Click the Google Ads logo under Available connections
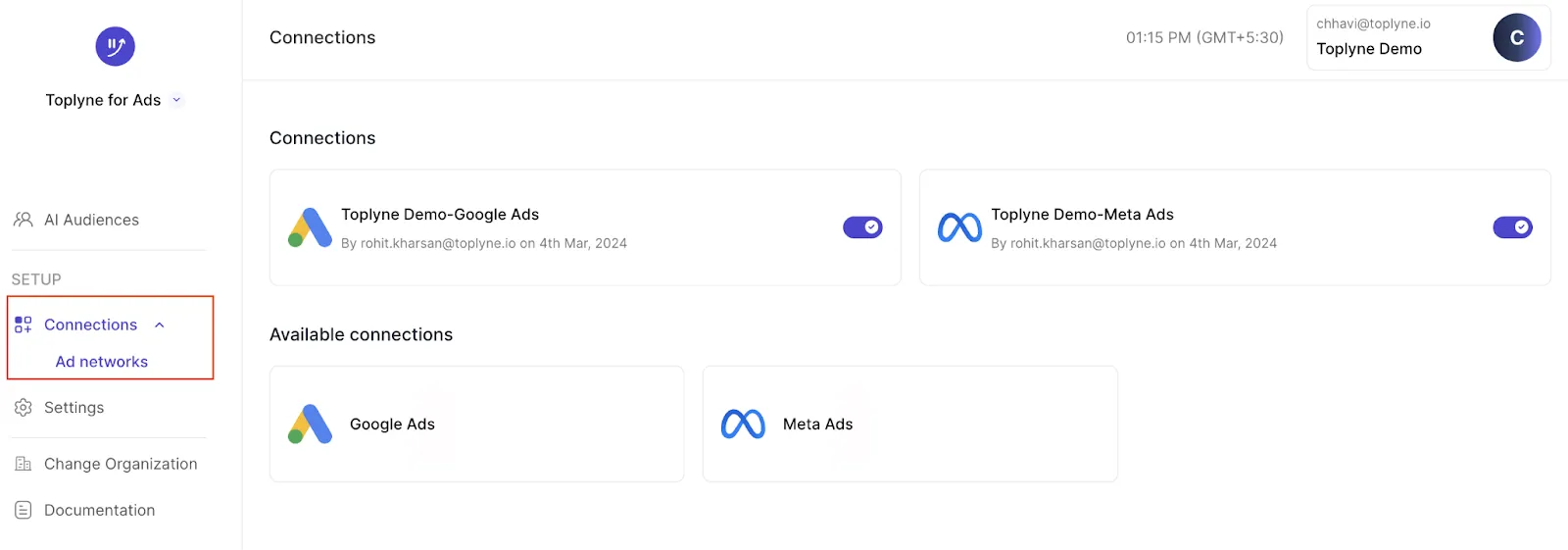1568x550 pixels. [310, 424]
